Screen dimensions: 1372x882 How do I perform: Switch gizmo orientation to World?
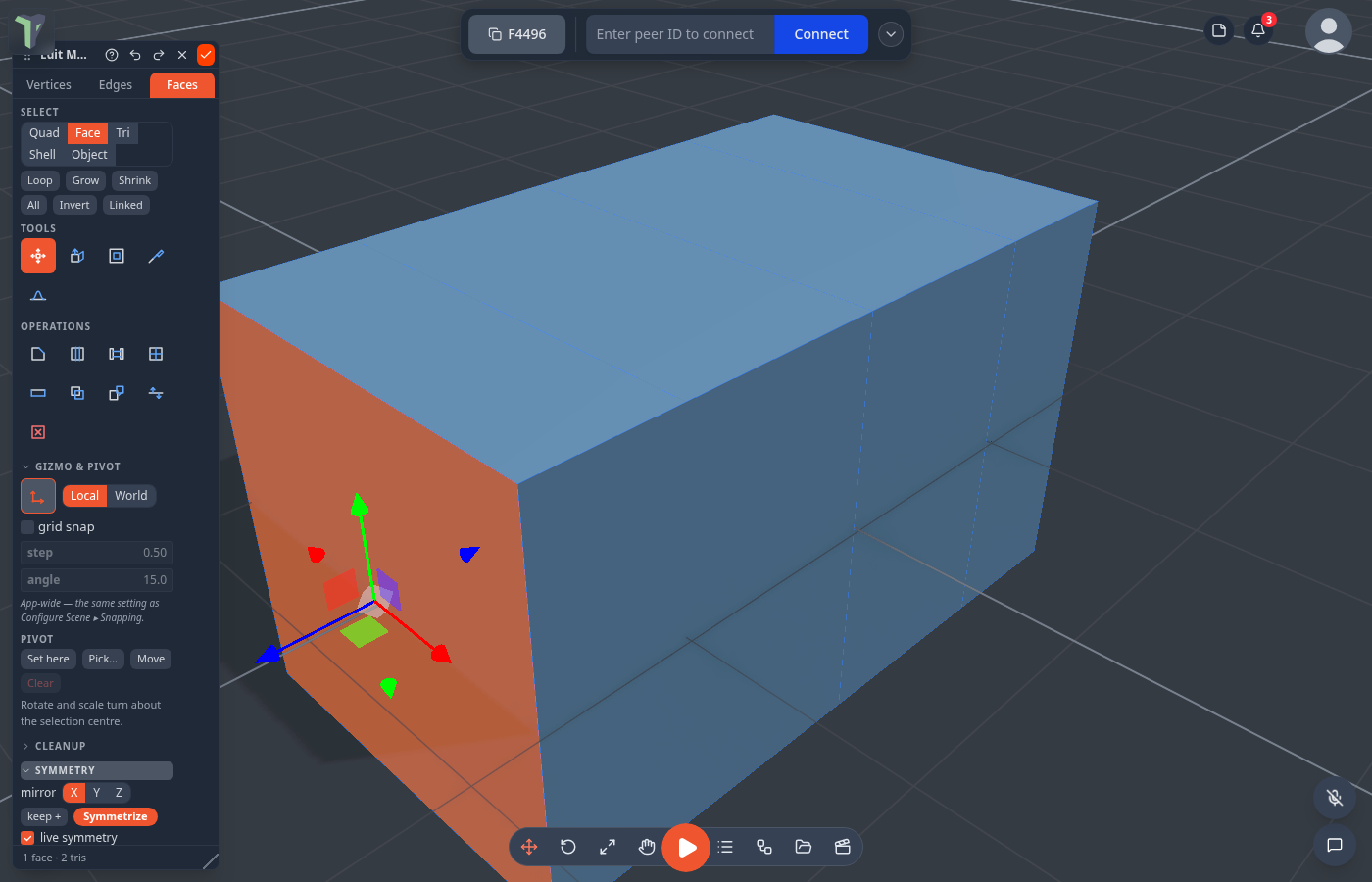[x=130, y=496]
